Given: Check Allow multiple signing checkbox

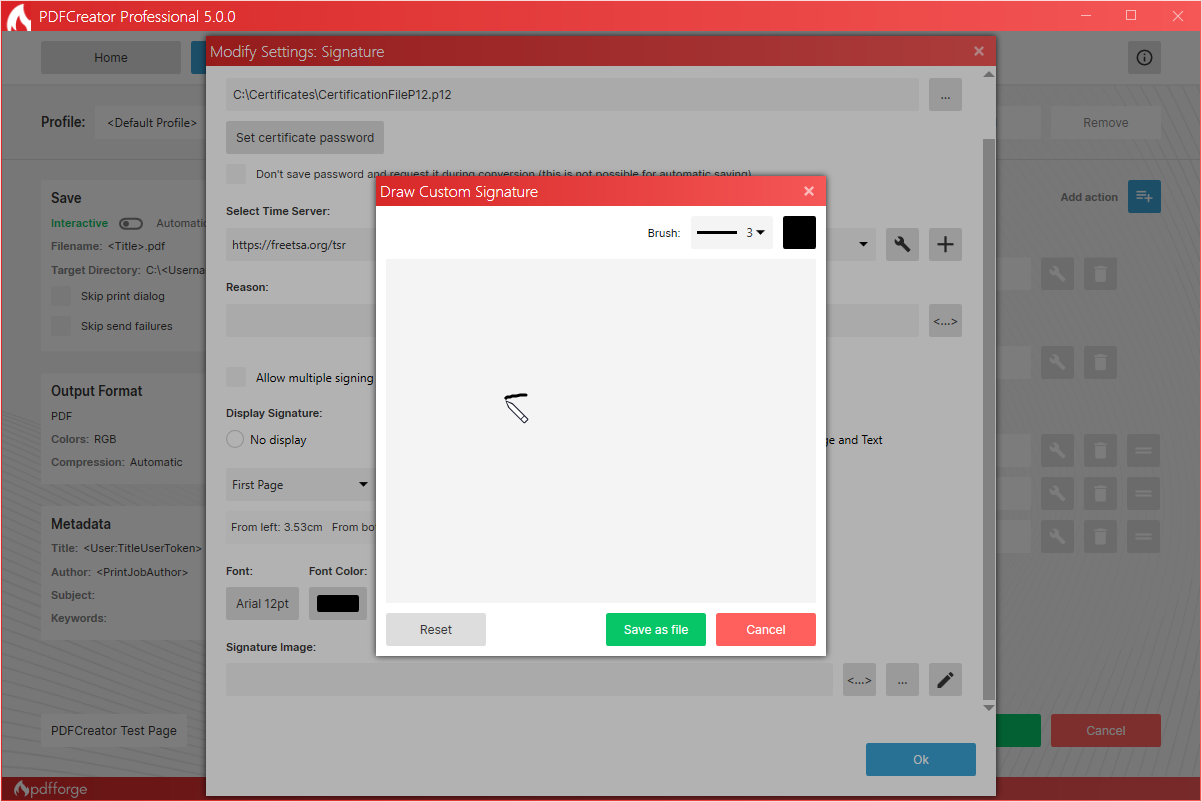Looking at the screenshot, I should pos(236,377).
